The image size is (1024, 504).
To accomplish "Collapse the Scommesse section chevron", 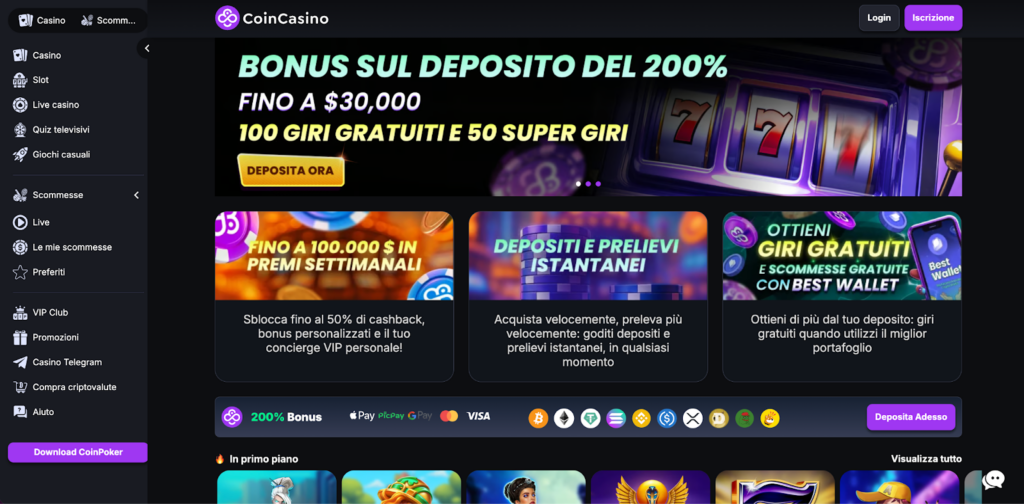I will (136, 195).
